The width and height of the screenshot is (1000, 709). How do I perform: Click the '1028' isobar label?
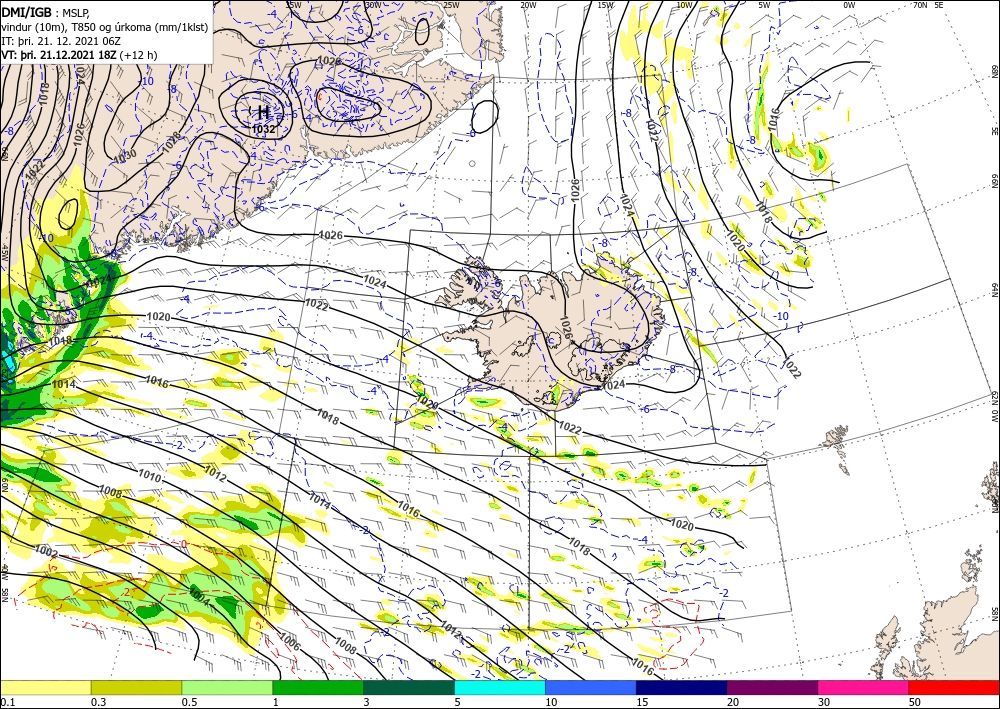[x=171, y=142]
